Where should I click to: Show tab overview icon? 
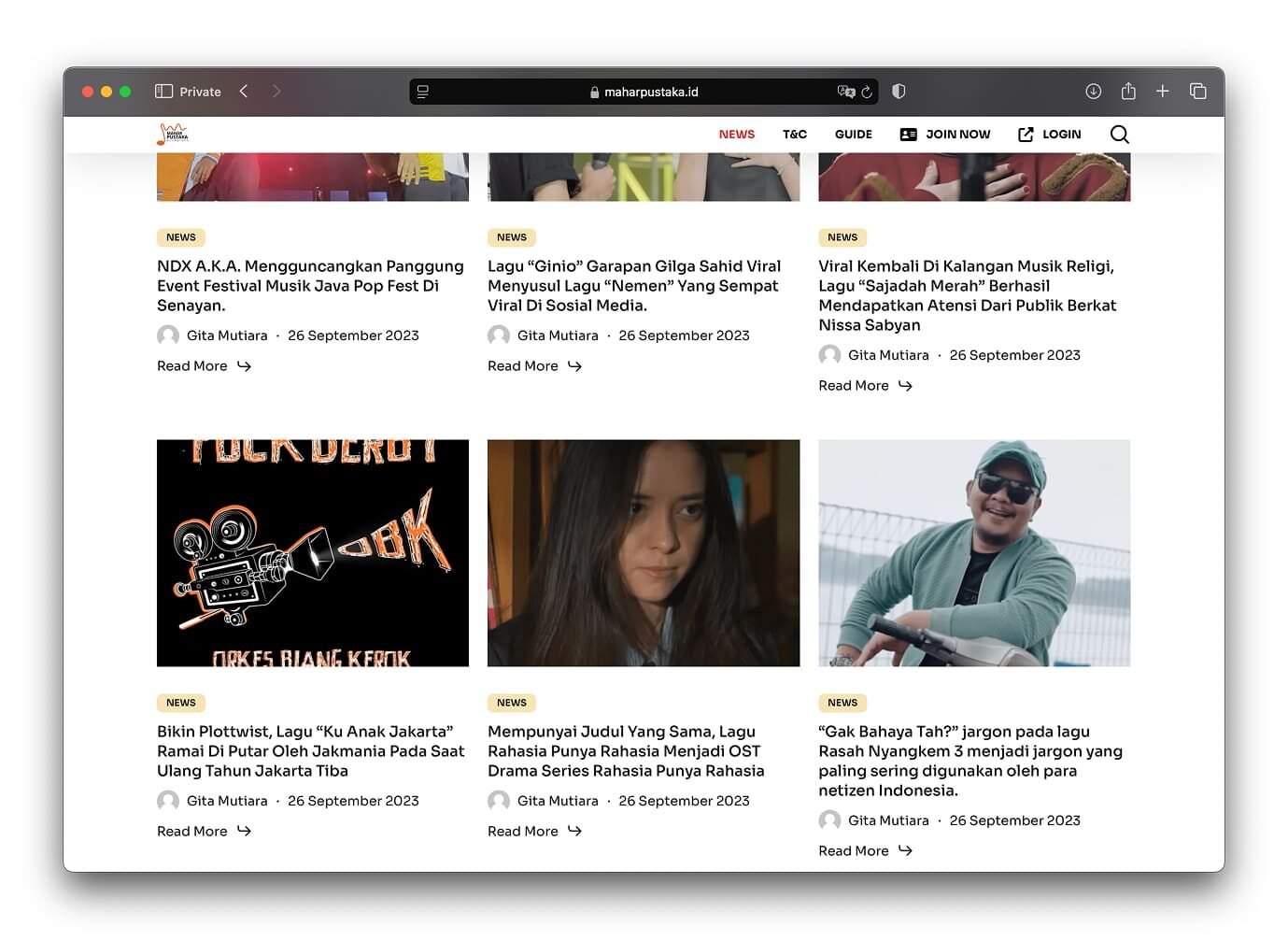click(1197, 92)
